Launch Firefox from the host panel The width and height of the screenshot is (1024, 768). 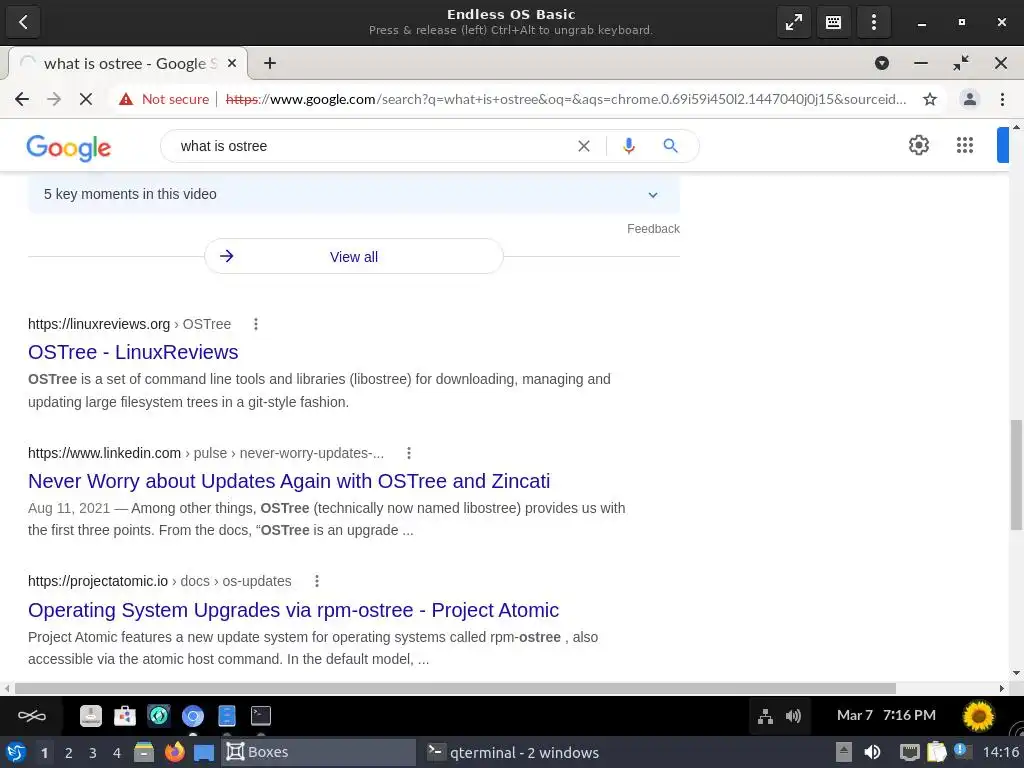pyautogui.click(x=174, y=752)
